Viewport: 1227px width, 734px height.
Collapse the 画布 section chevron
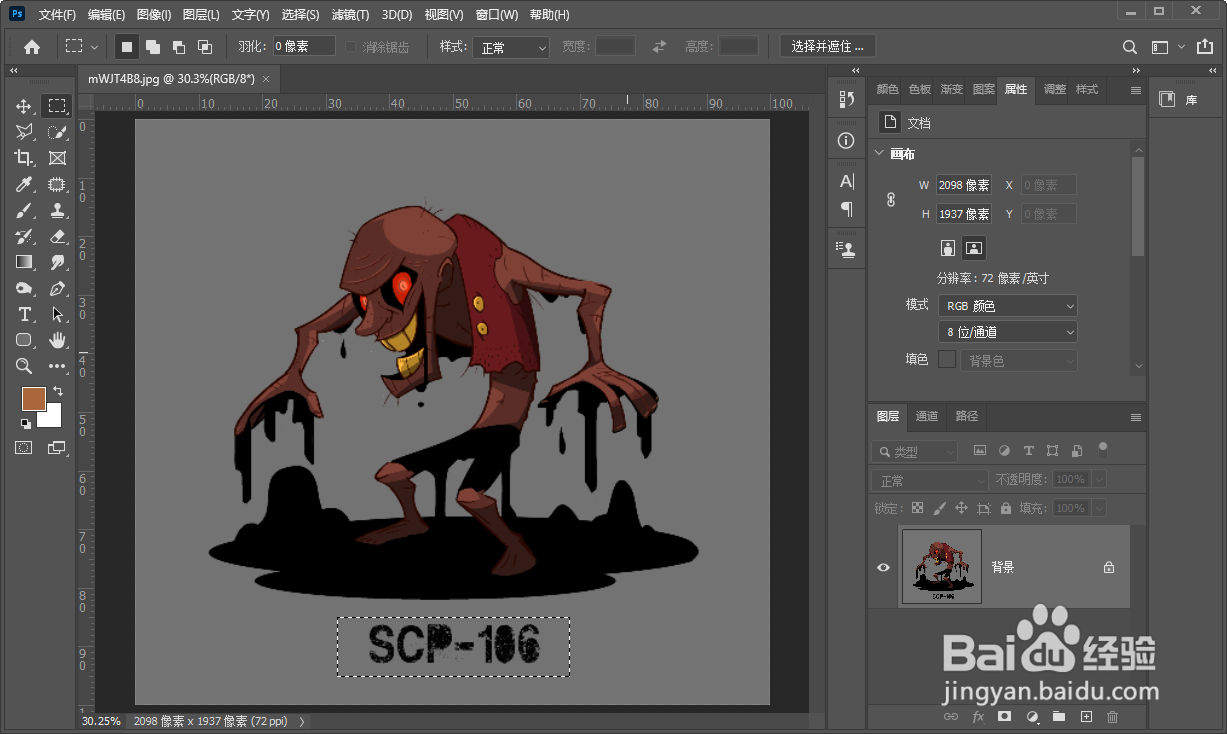pyautogui.click(x=879, y=154)
